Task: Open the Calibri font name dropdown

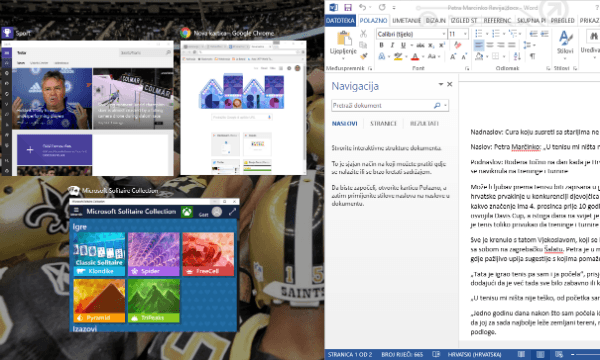Action: tap(444, 34)
